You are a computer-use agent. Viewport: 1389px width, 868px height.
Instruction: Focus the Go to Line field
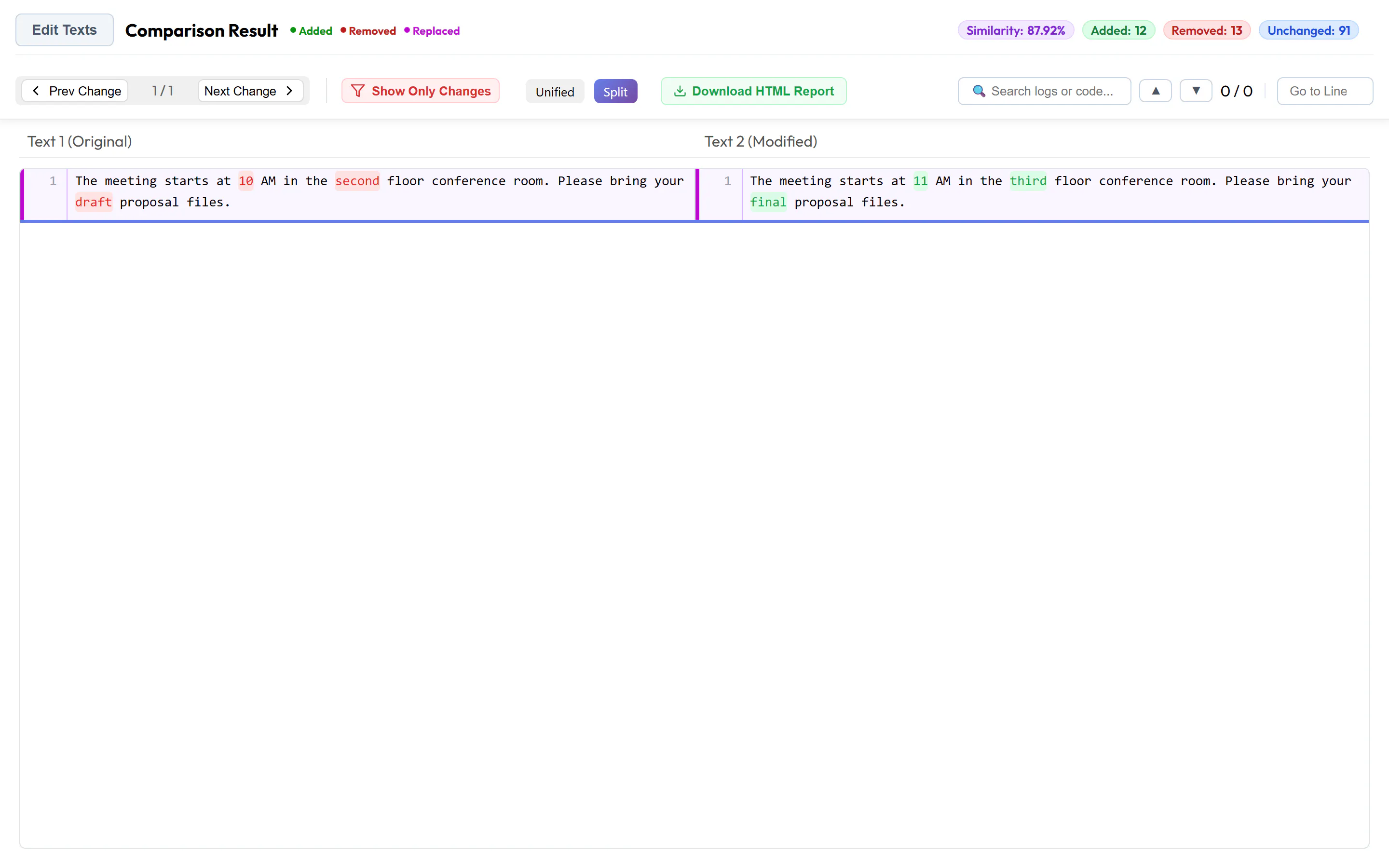(1325, 91)
